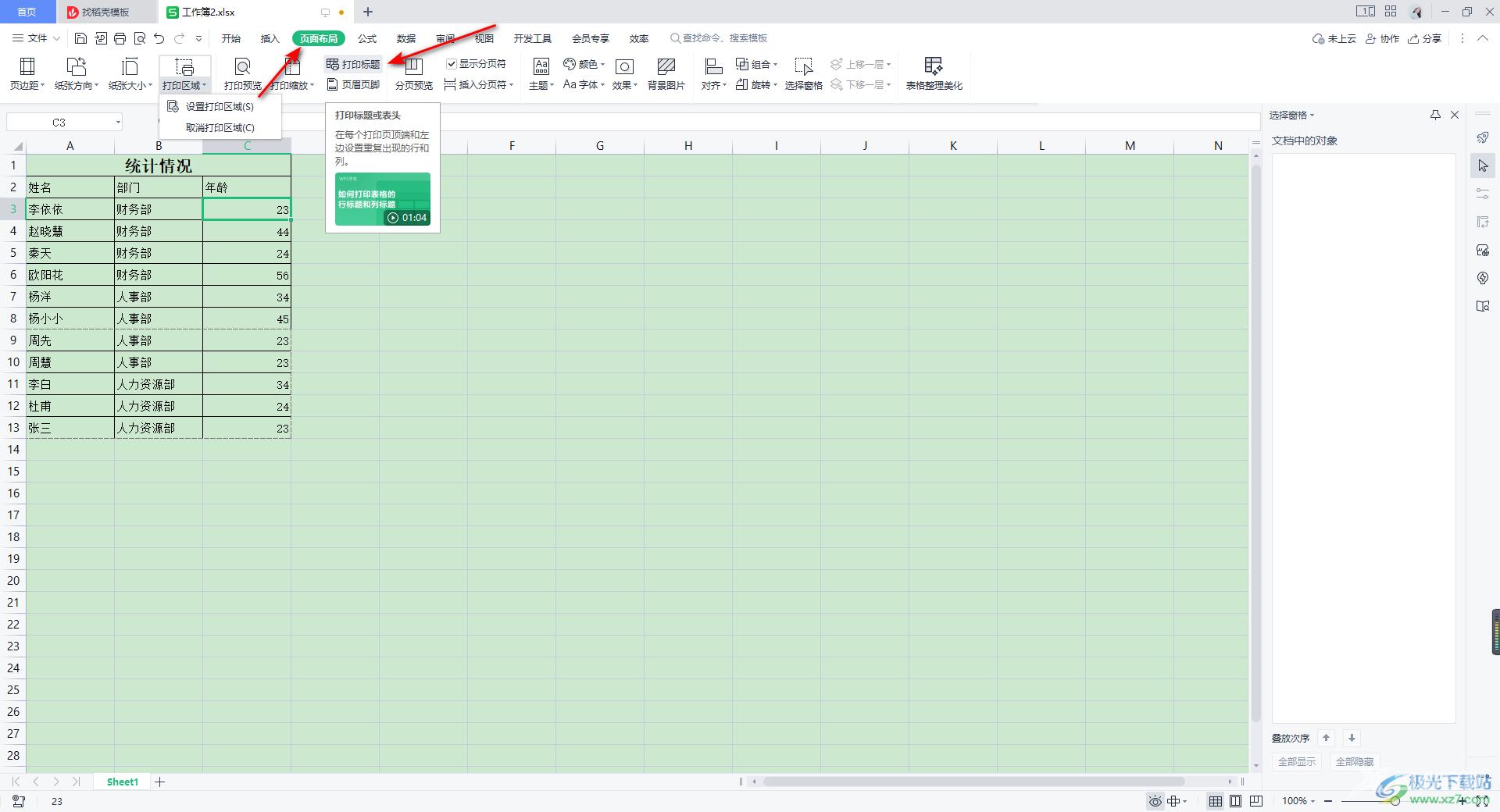Image resolution: width=1500 pixels, height=812 pixels.
Task: Open the Developer Tools (开发工具) tab
Action: coord(533,38)
